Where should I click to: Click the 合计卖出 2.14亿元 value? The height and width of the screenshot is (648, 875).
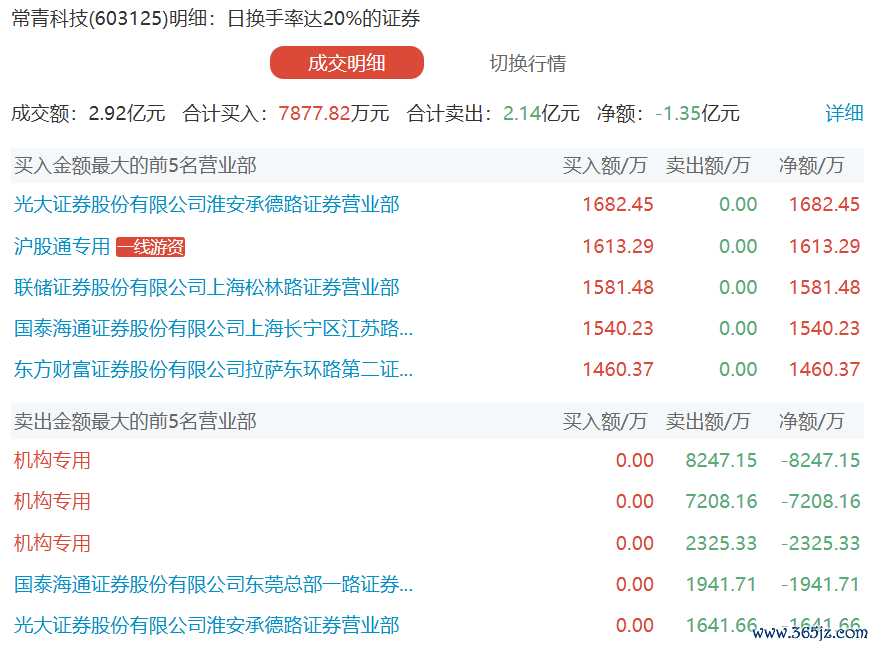tap(541, 113)
